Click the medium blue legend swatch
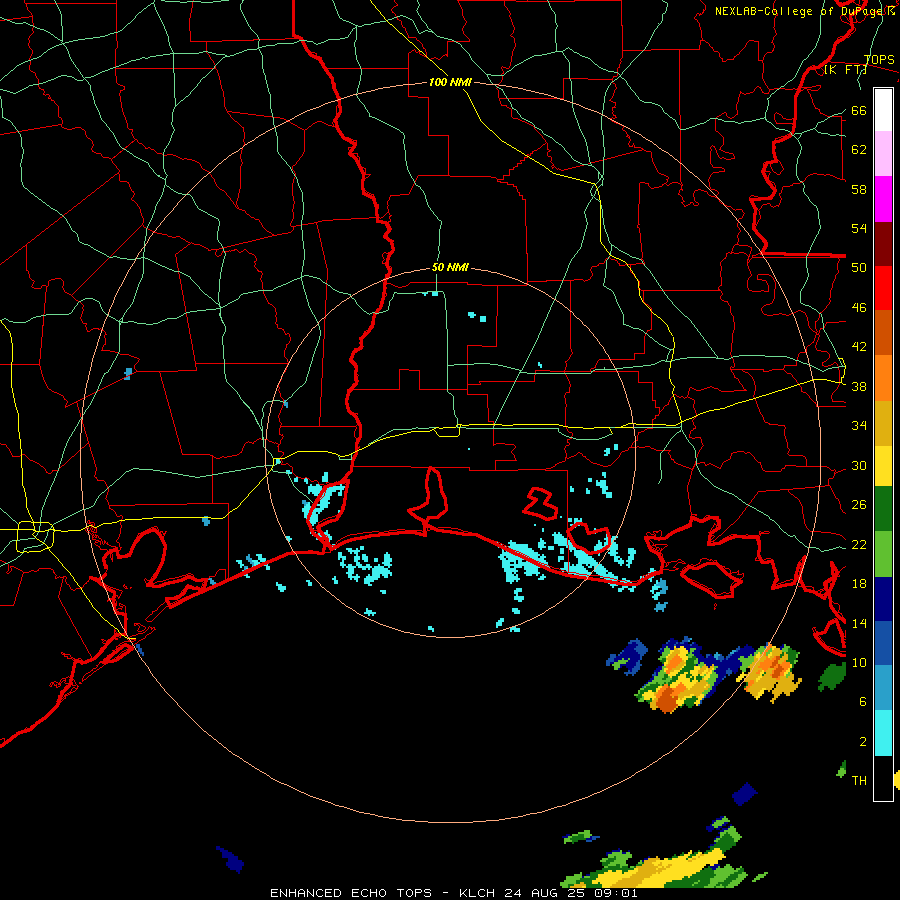 883,643
